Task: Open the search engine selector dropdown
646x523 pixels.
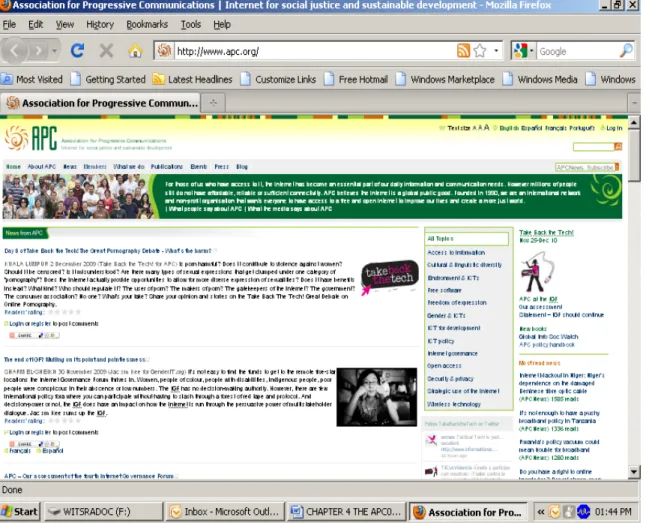Action: [523, 51]
